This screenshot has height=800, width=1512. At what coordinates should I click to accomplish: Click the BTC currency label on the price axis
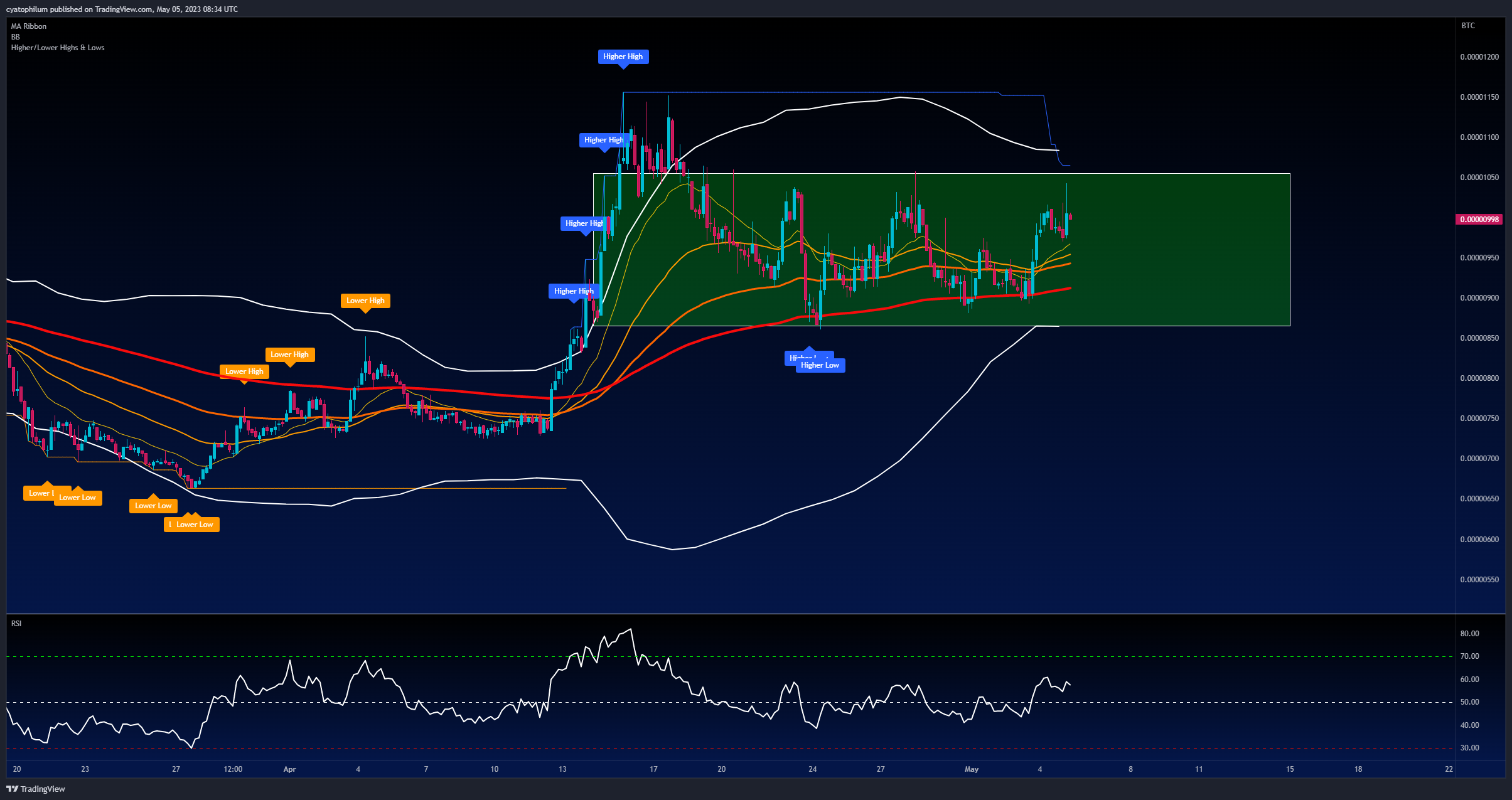(1468, 26)
